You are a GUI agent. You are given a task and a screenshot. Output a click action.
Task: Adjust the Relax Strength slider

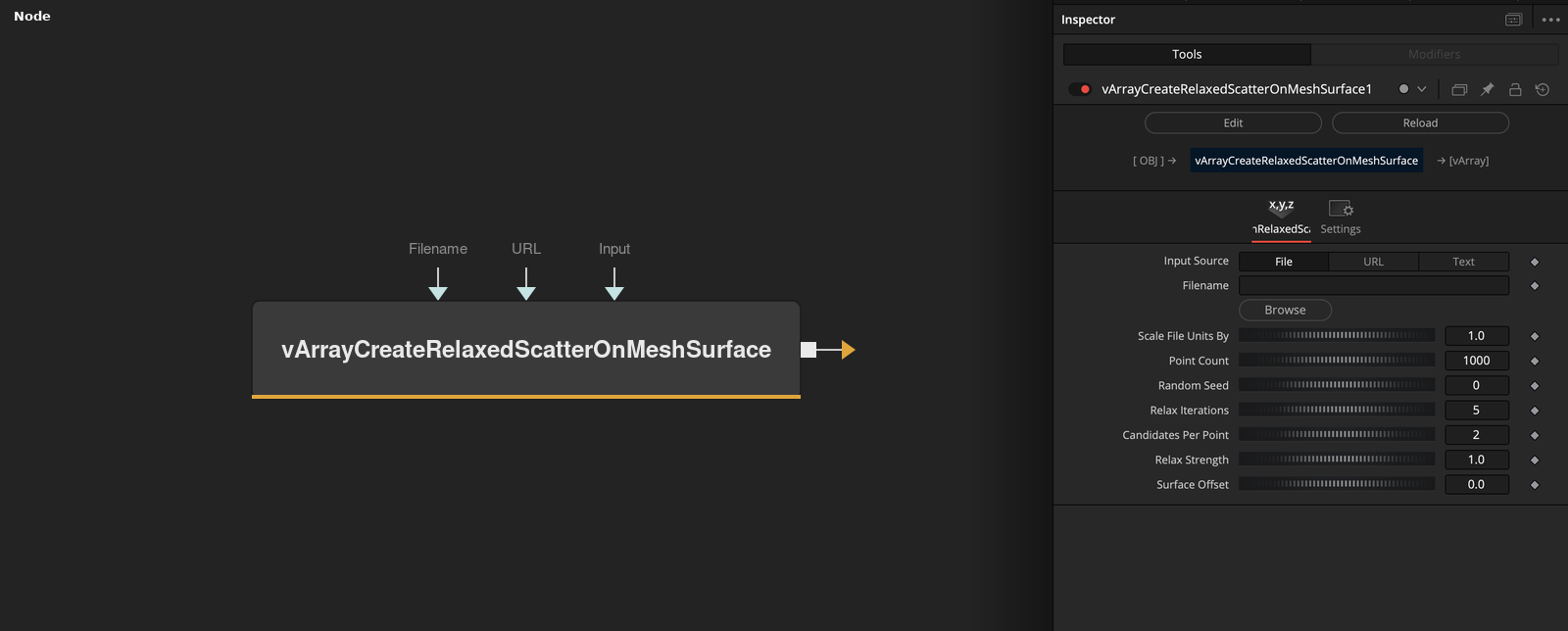(1337, 460)
